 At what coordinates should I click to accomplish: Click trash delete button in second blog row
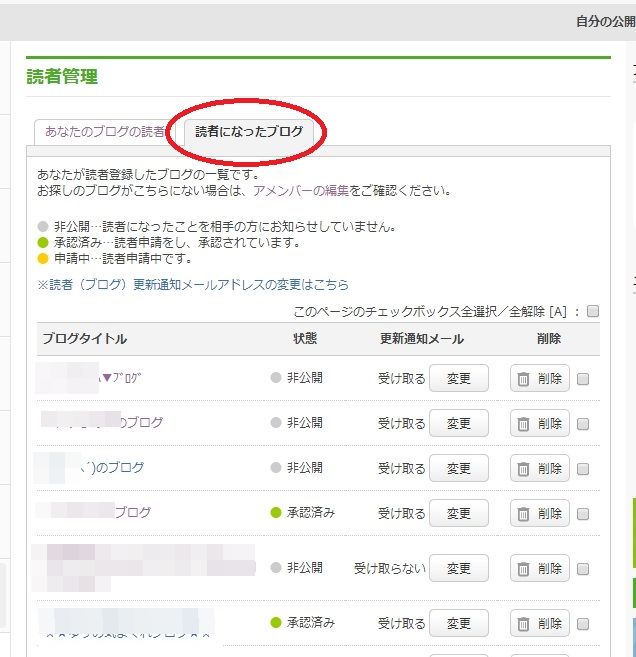[x=540, y=423]
